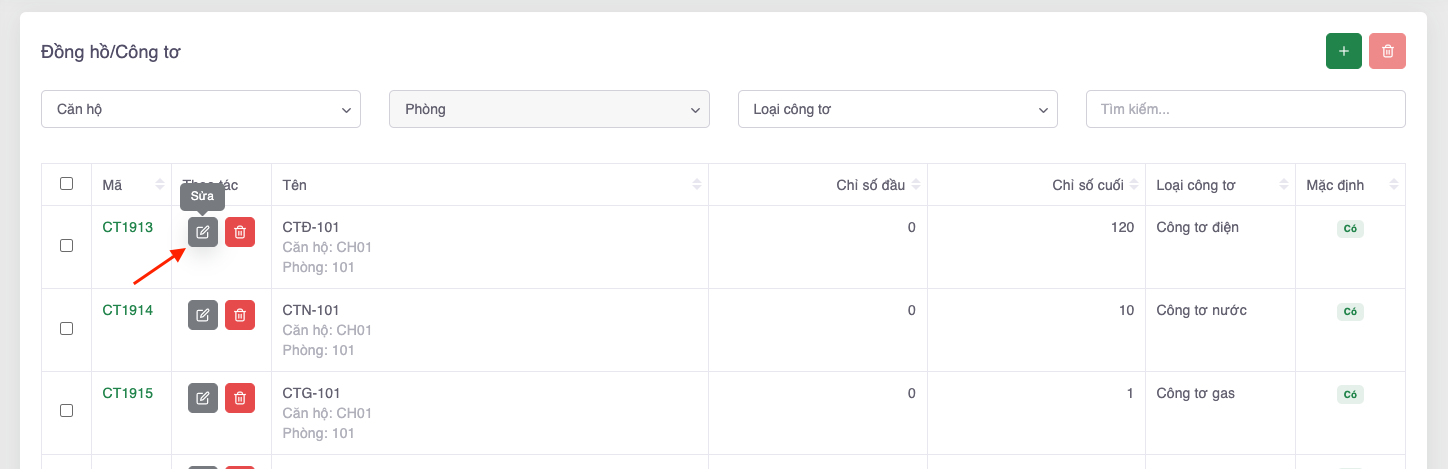Screen dimensions: 1448x469
Task: Open the CT1913 meter code link
Action: [128, 227]
